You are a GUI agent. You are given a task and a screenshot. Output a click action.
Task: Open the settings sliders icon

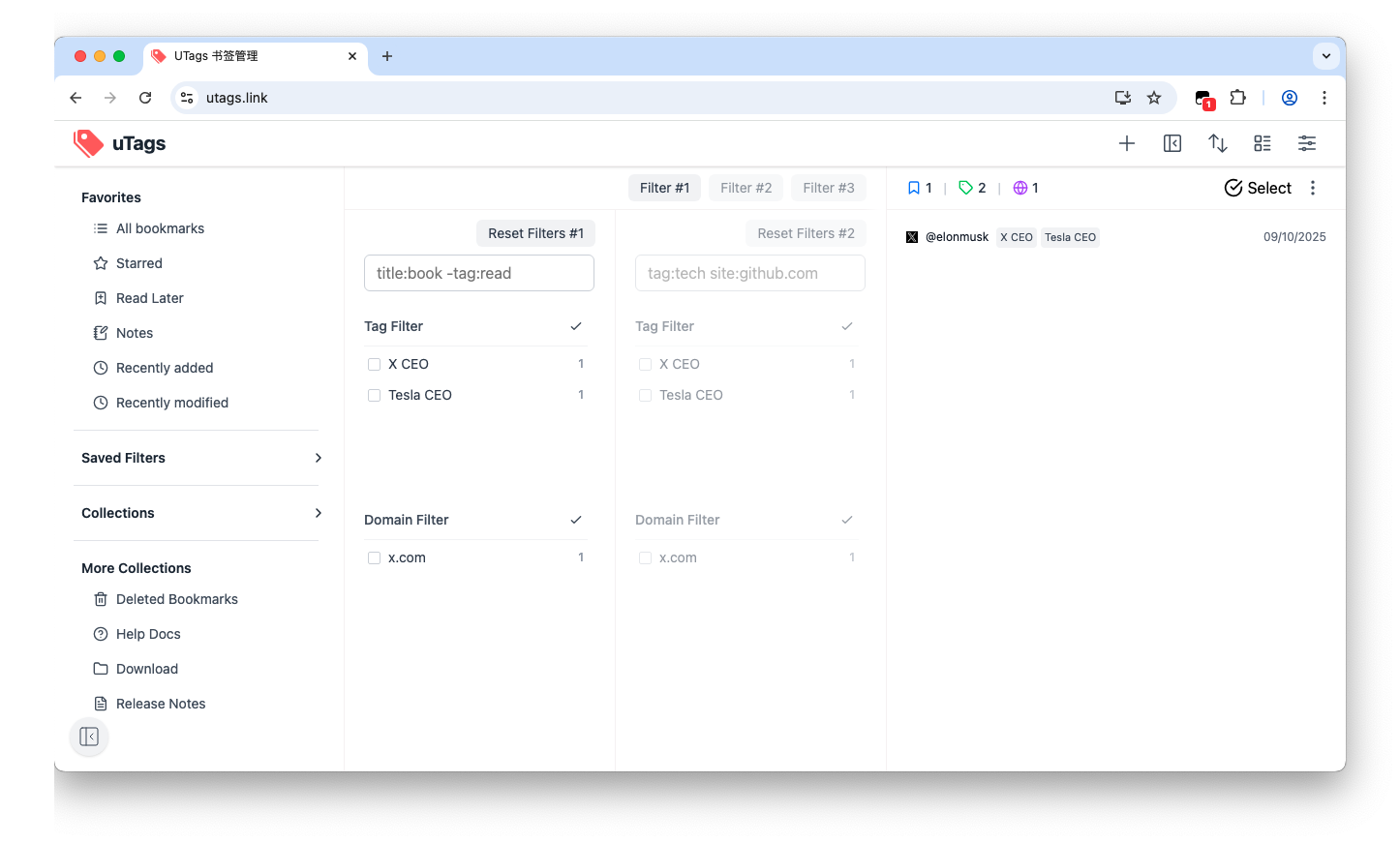(x=1307, y=143)
